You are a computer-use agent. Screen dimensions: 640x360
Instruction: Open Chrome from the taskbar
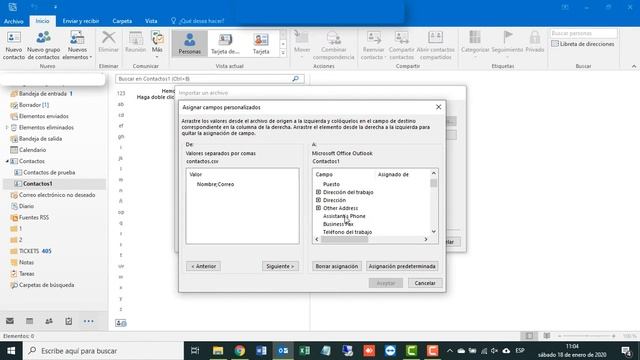click(240, 351)
